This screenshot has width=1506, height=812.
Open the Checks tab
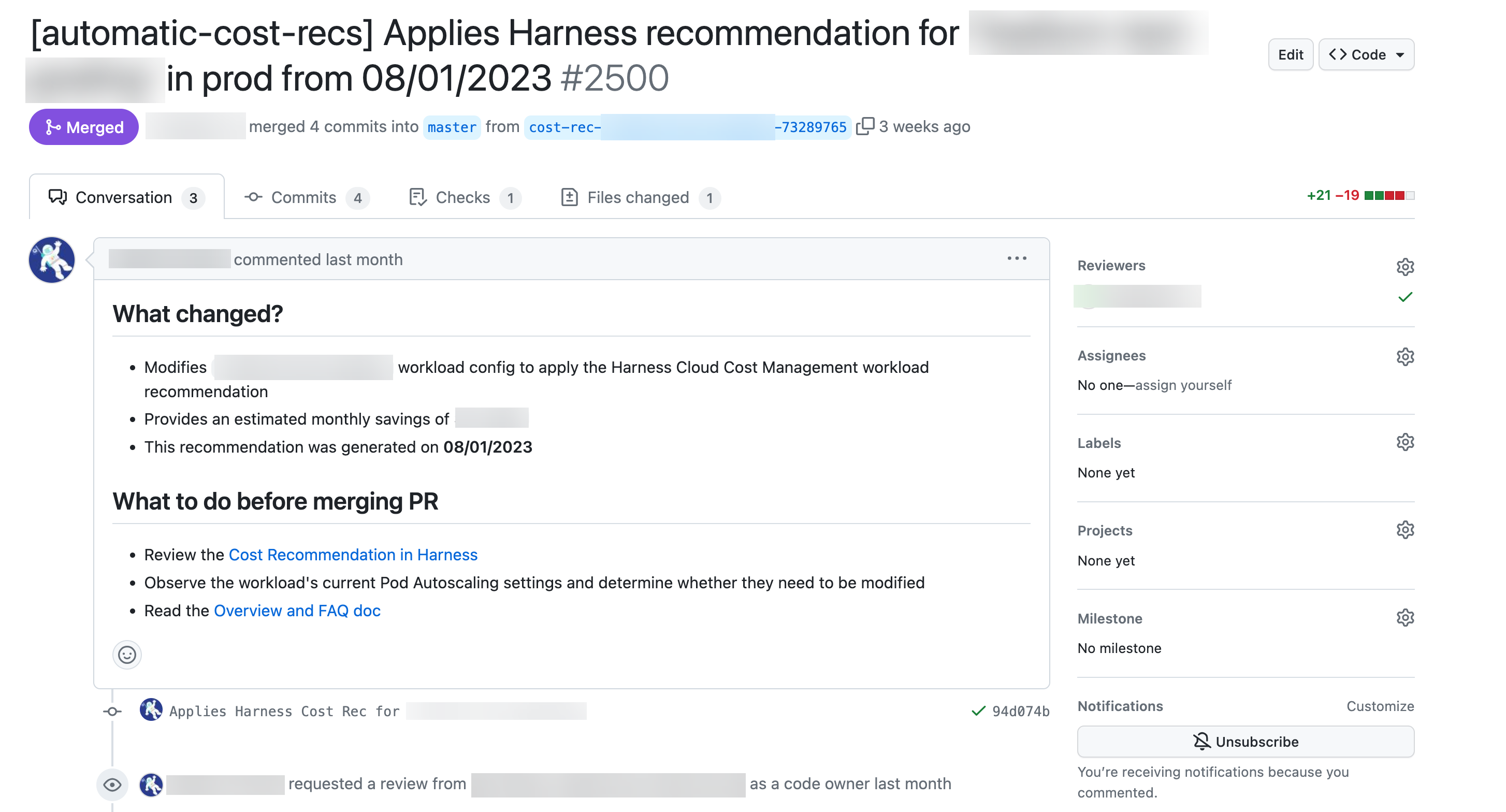tap(462, 197)
